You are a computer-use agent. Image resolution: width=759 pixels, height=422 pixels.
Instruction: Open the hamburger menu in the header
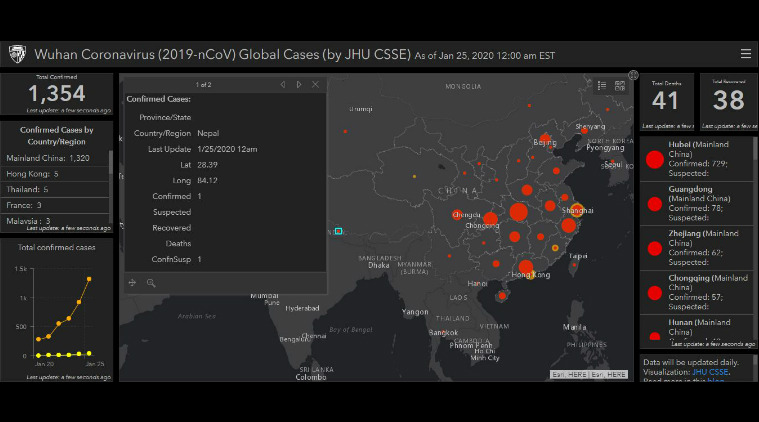coord(745,54)
